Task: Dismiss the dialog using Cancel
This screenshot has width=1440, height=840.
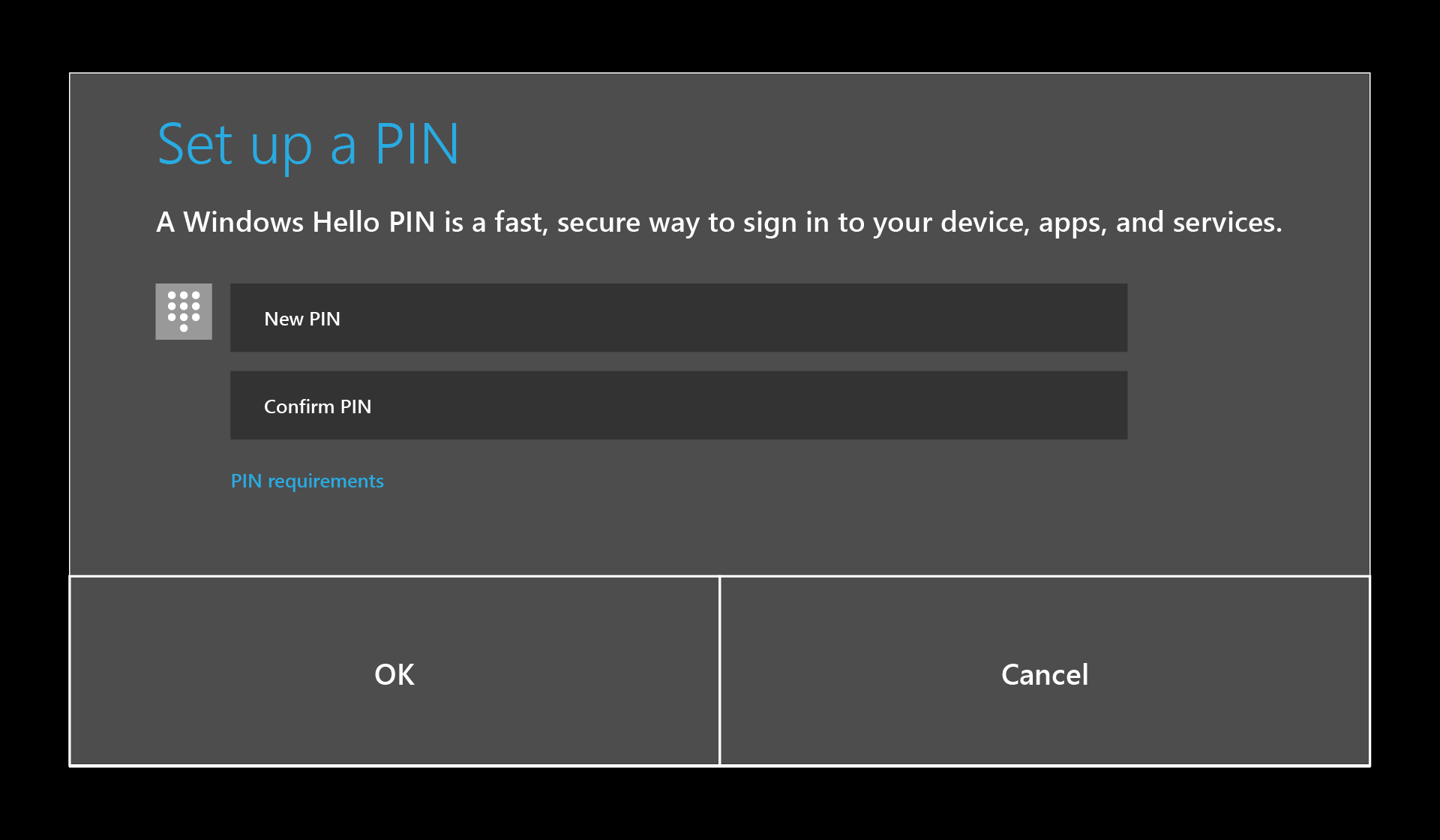Action: click(x=1044, y=673)
